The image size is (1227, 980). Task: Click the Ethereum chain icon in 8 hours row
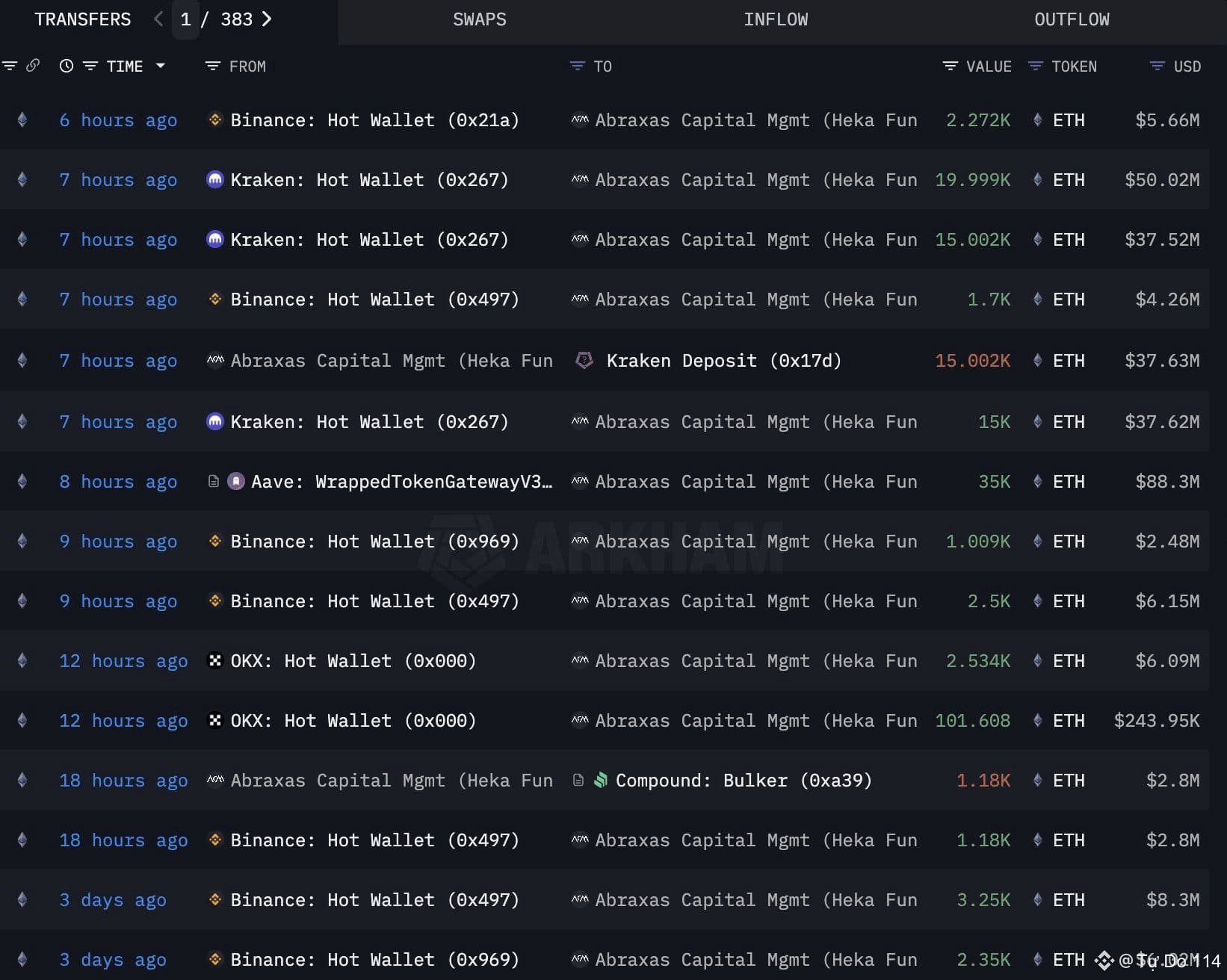22,481
